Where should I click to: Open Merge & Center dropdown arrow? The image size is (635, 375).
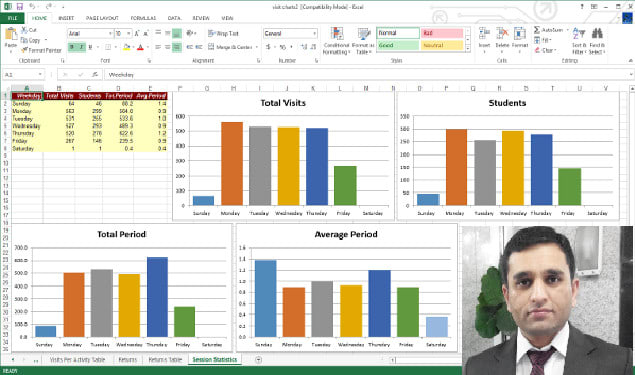tap(257, 47)
